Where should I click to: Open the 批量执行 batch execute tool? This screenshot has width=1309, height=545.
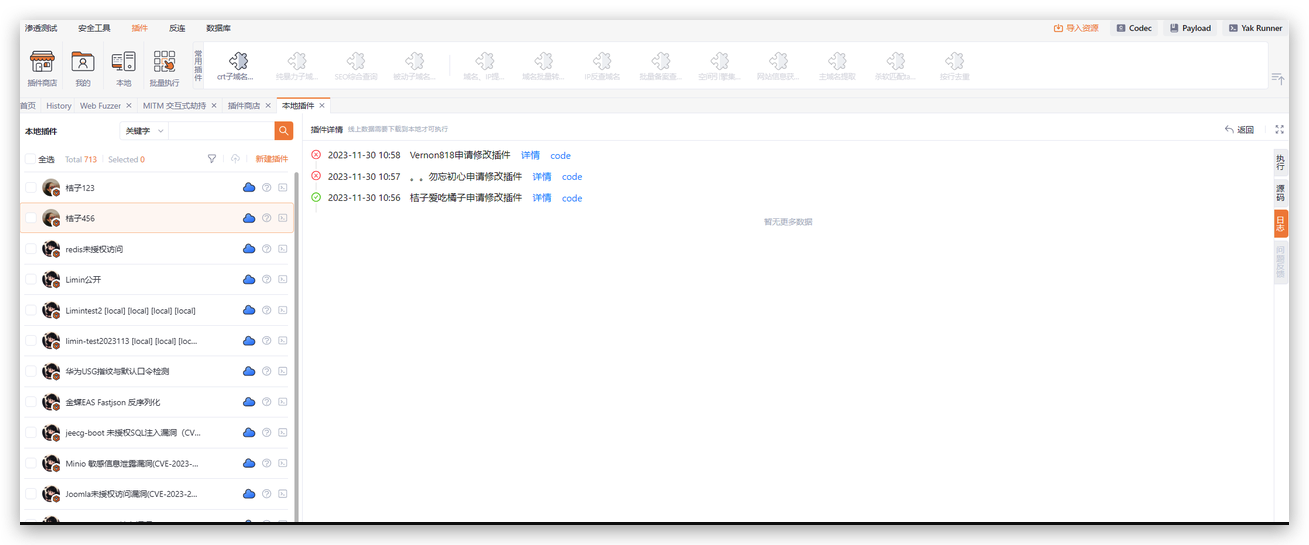164,61
